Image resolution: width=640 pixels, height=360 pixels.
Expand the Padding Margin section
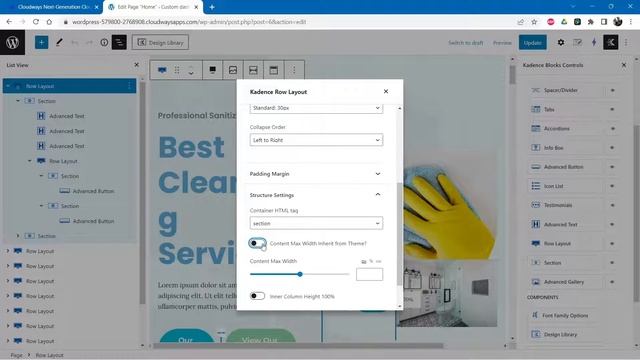point(315,174)
